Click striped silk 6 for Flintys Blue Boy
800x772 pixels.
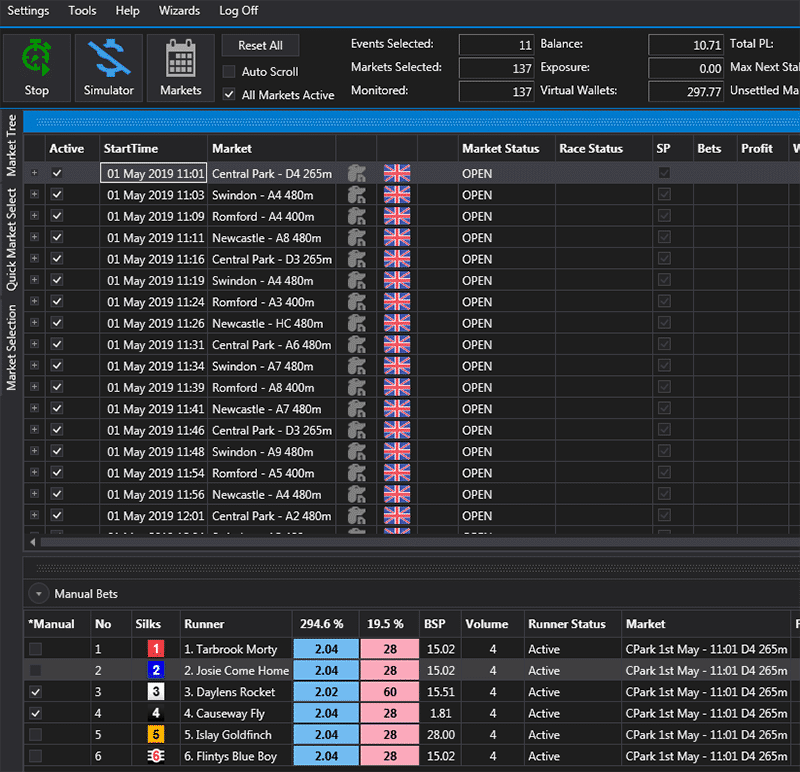tap(156, 756)
